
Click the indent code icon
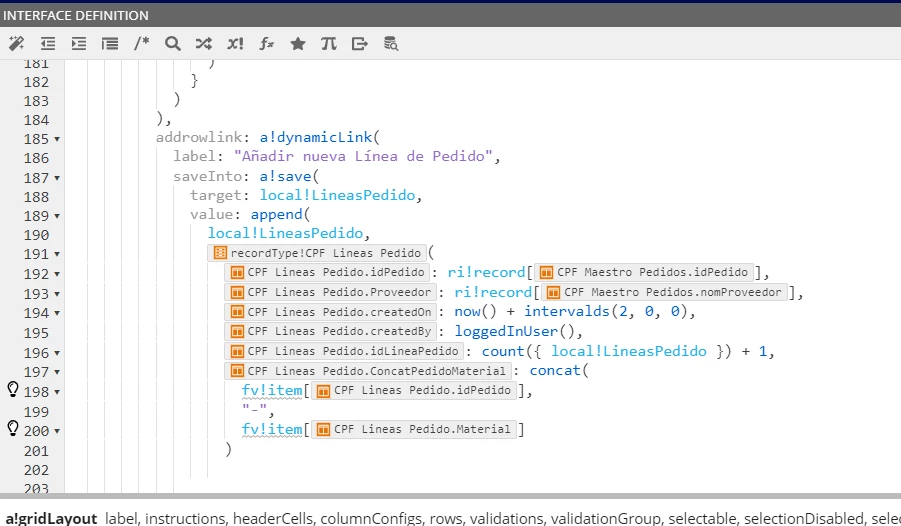79,44
